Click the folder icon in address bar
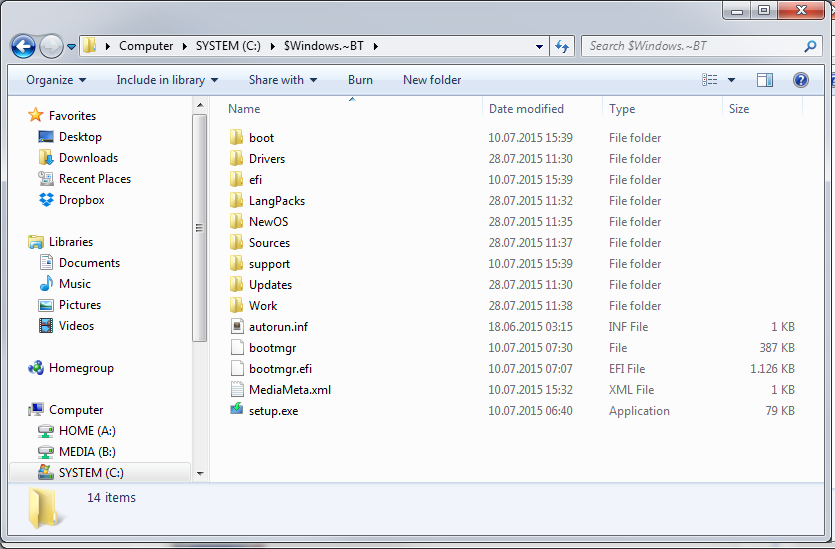Image resolution: width=835 pixels, height=549 pixels. coord(90,46)
